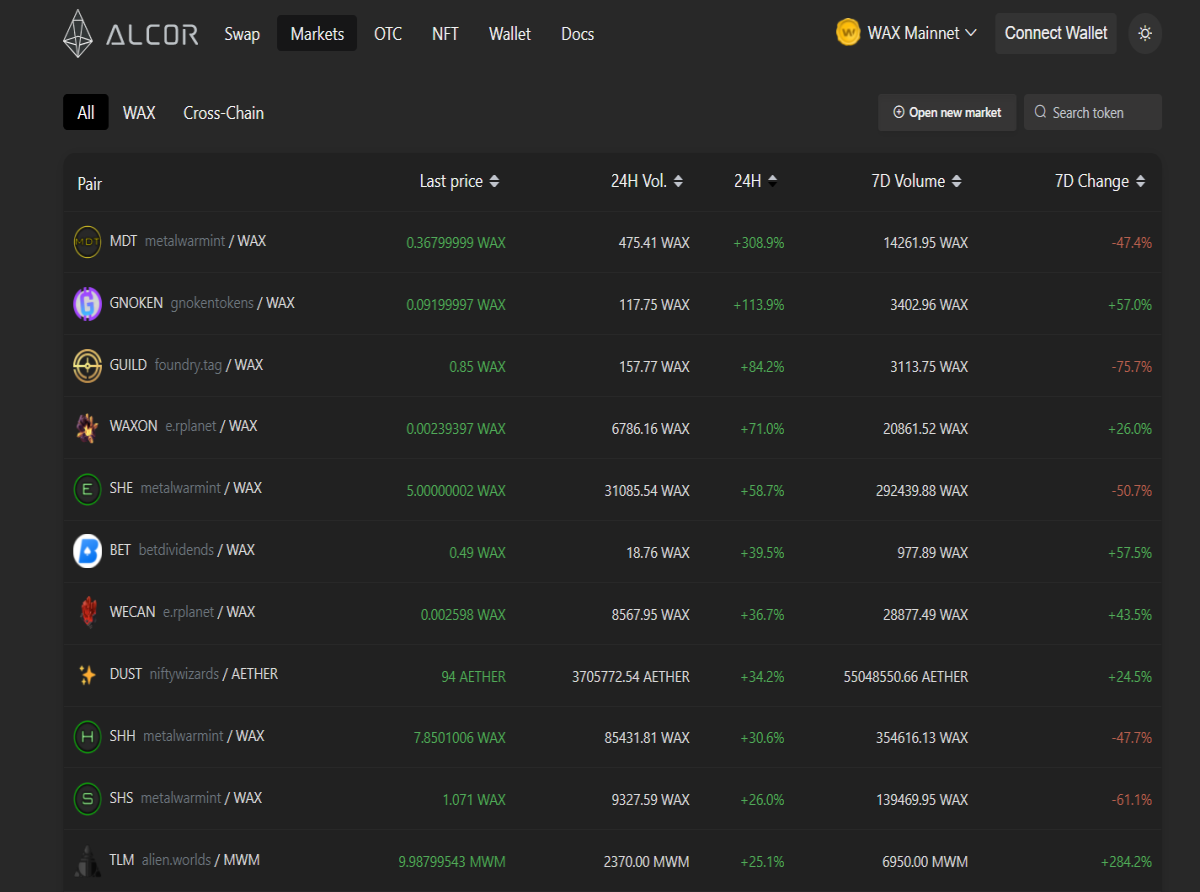
Task: Click the BET betdividends token icon
Action: 88,551
